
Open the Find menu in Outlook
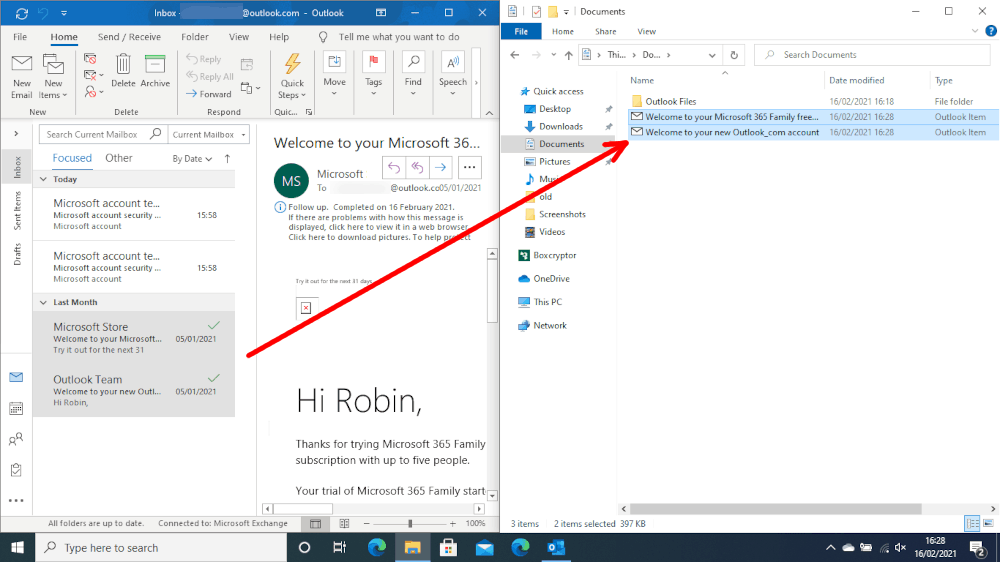click(x=413, y=75)
